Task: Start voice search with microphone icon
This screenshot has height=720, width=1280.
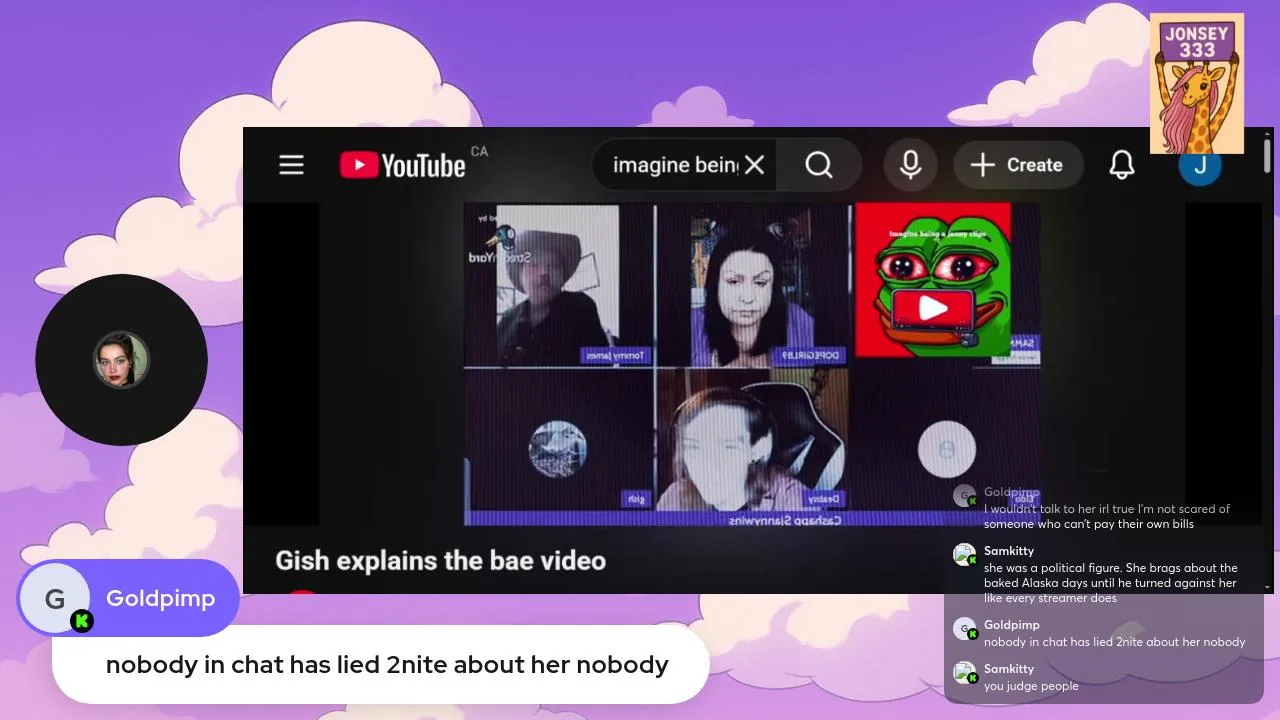Action: 910,165
